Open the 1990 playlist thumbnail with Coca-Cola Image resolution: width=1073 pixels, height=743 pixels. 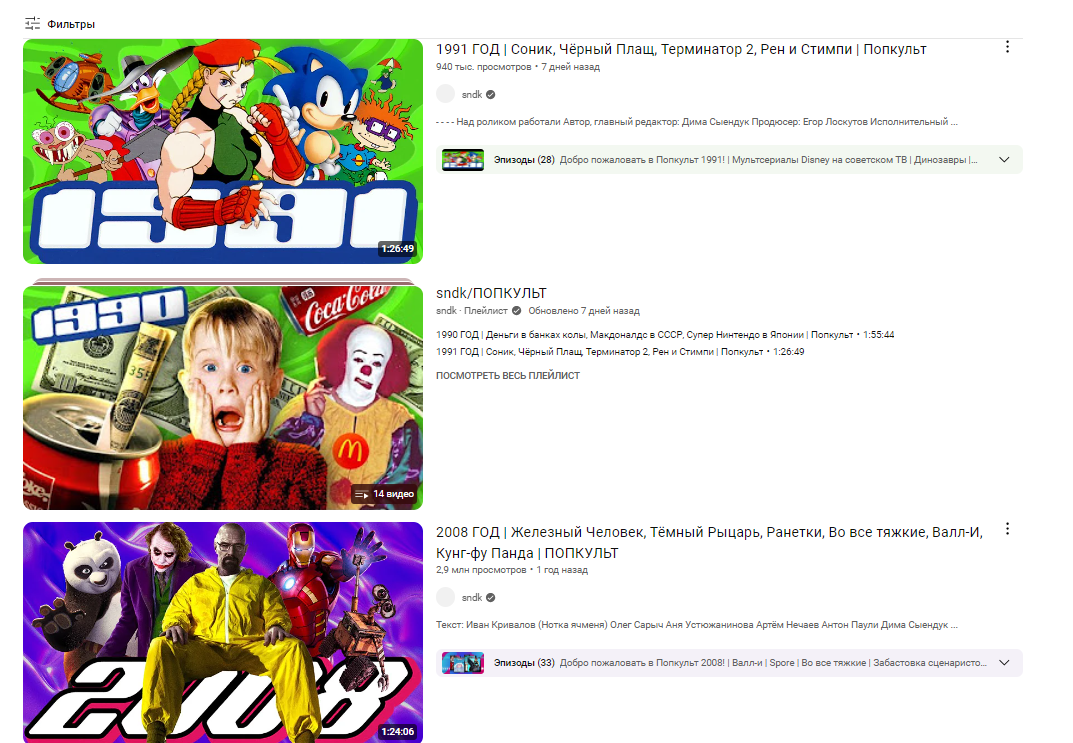tap(223, 397)
